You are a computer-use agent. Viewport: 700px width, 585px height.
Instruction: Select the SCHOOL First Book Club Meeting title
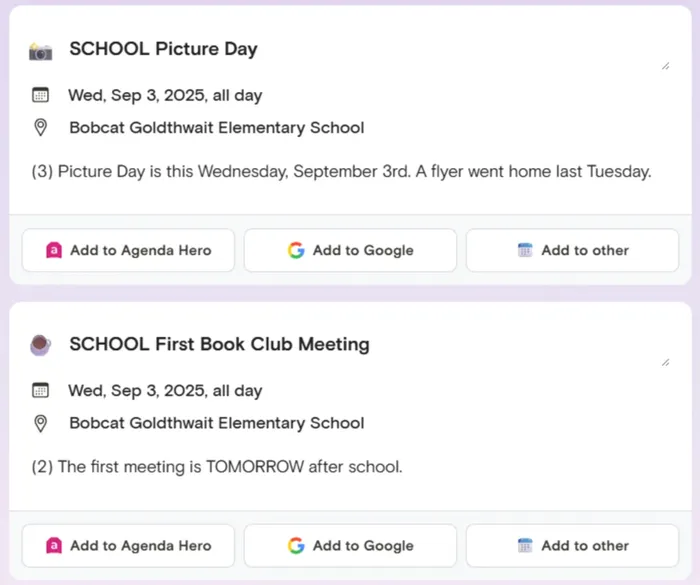tap(219, 344)
